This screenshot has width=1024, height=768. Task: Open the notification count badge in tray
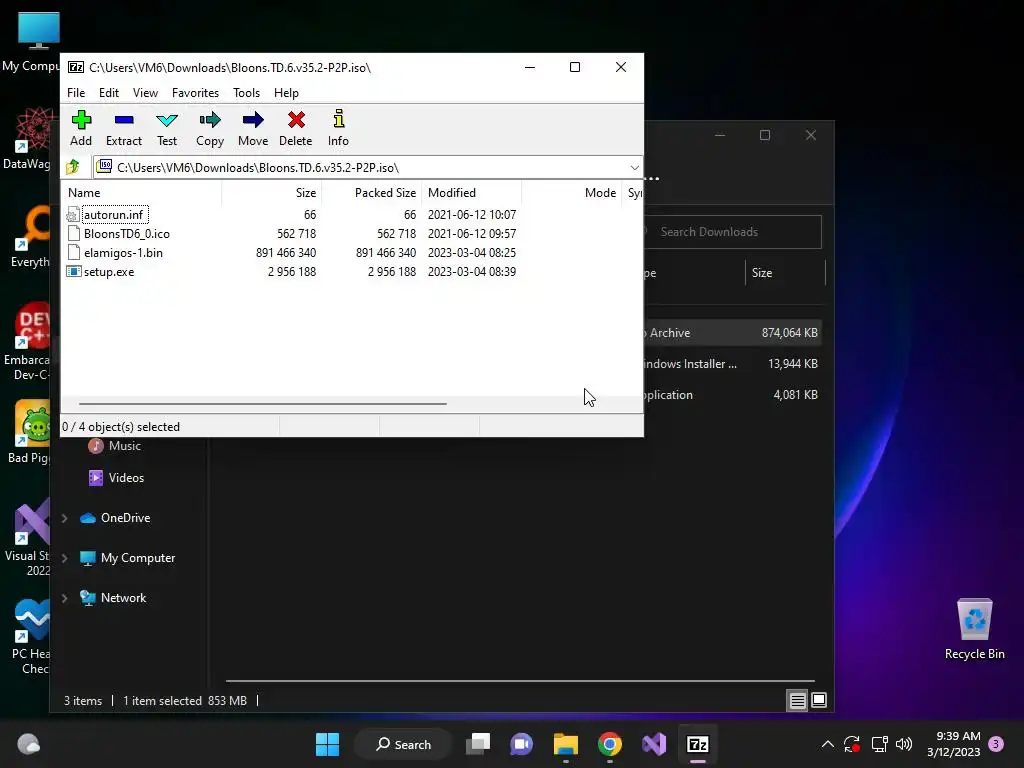click(996, 744)
